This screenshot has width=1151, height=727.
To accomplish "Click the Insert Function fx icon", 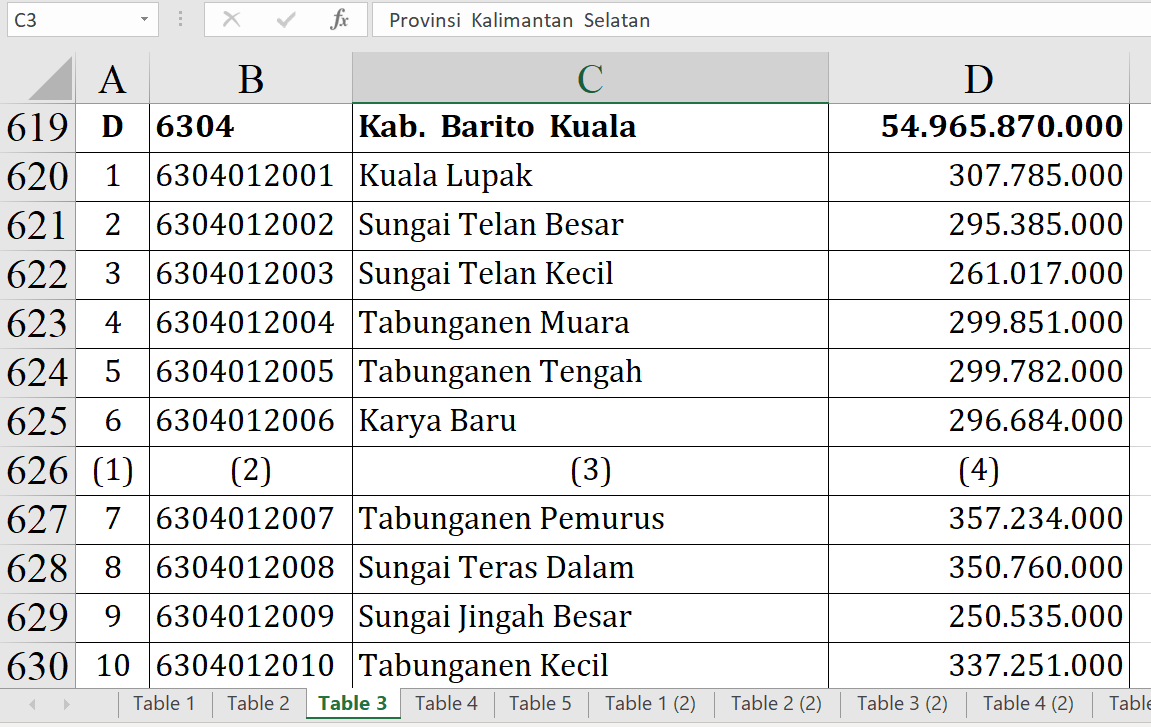I will (x=339, y=20).
